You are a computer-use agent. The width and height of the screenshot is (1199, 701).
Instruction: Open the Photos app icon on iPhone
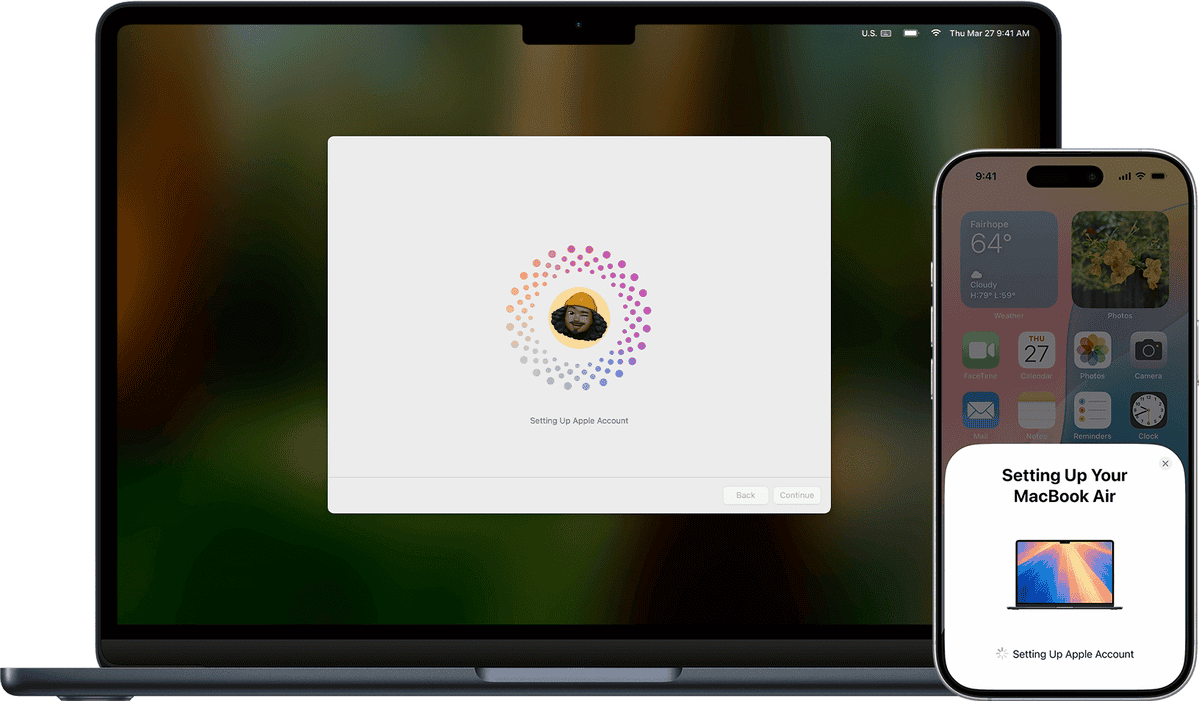pyautogui.click(x=1092, y=351)
